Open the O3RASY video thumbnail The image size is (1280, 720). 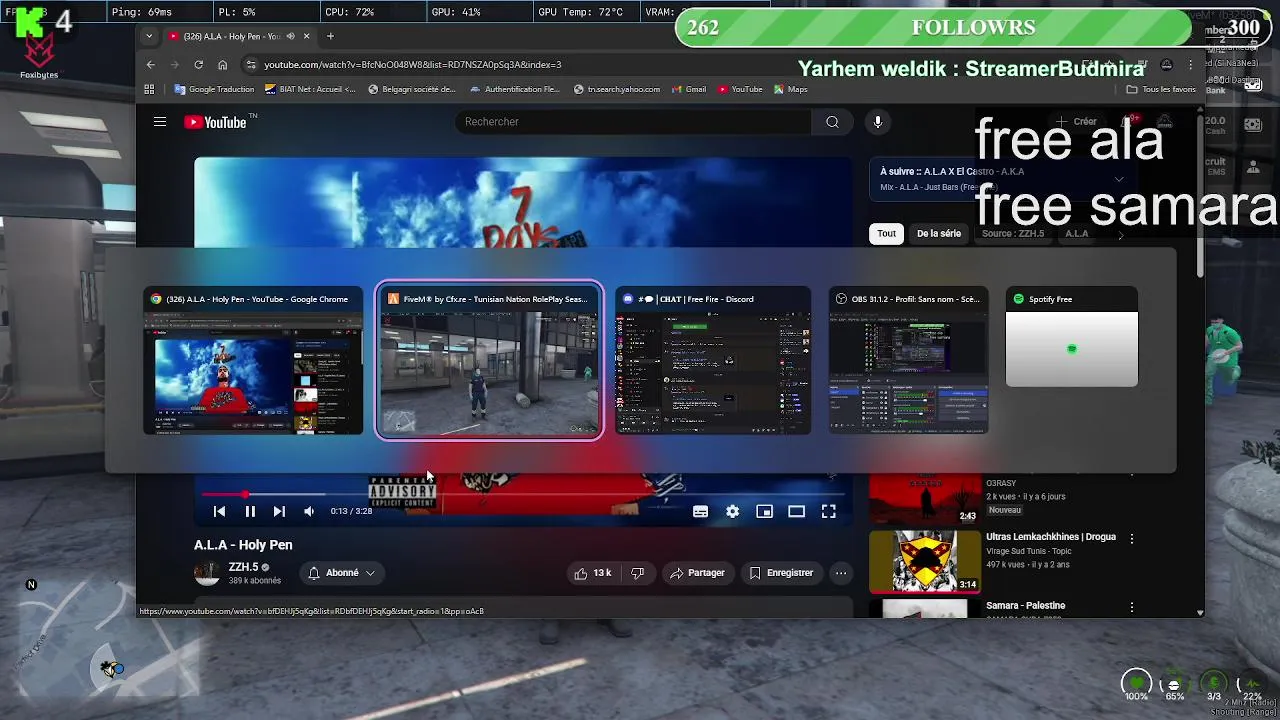[x=925, y=498]
